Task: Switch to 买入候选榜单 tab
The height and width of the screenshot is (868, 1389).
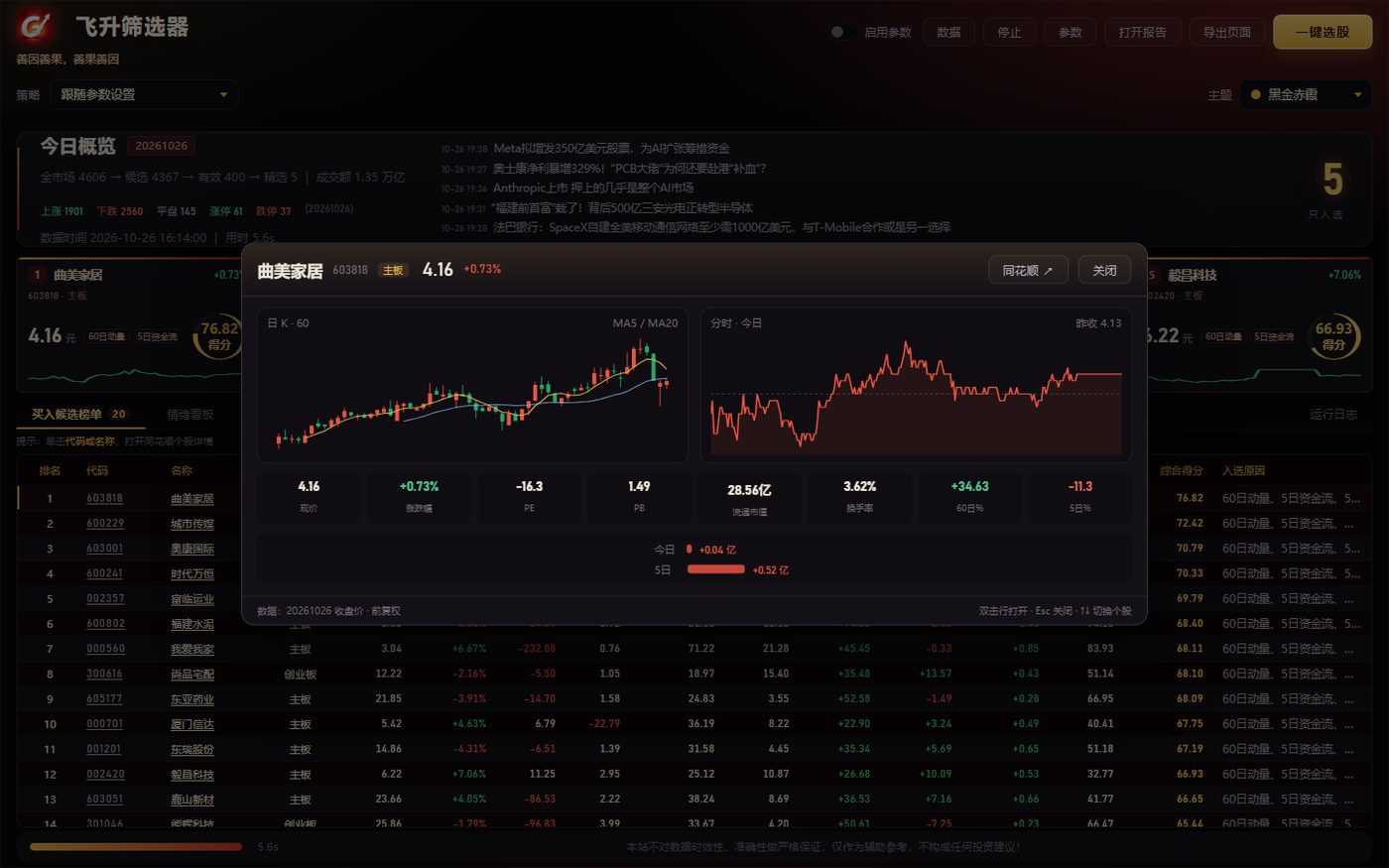Action: [x=78, y=414]
